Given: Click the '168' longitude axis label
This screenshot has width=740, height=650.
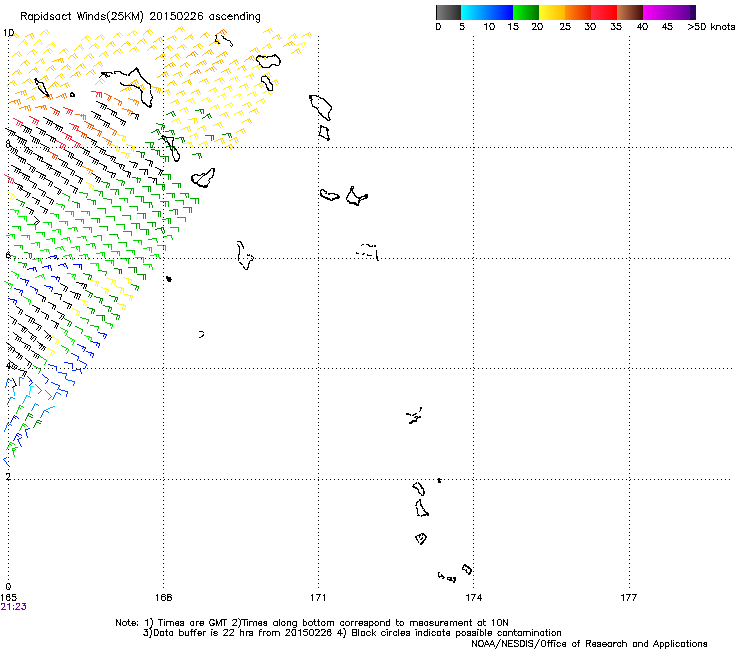Looking at the screenshot, I should [x=164, y=598].
